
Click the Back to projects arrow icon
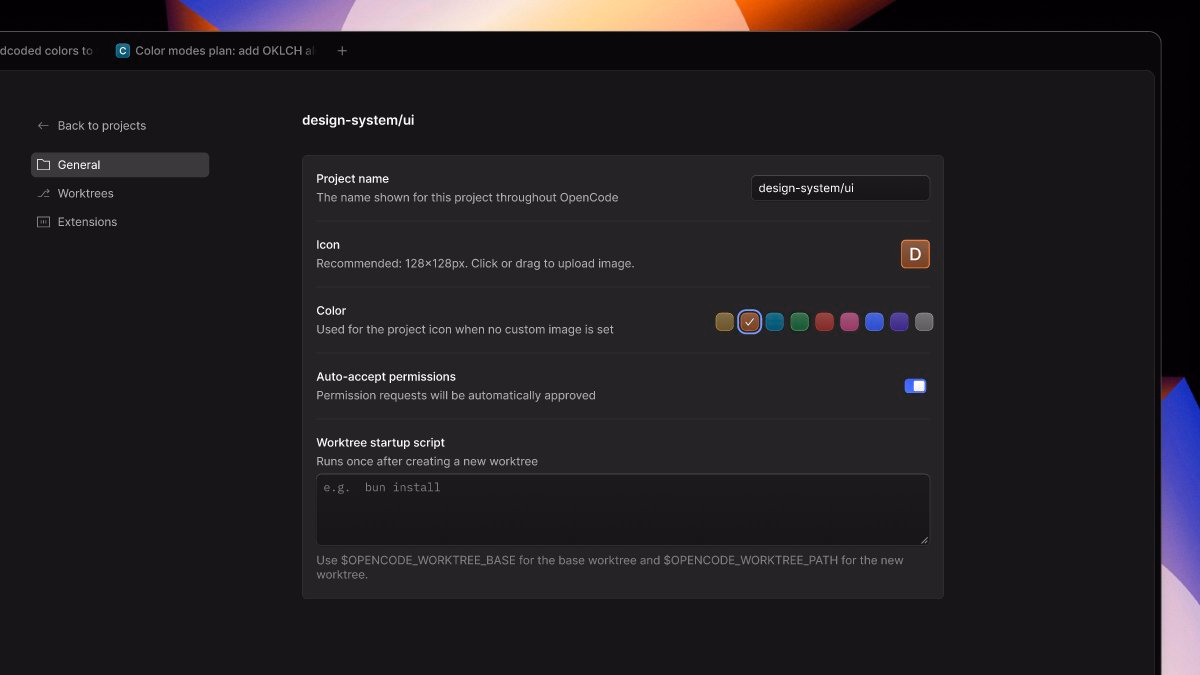pyautogui.click(x=43, y=126)
